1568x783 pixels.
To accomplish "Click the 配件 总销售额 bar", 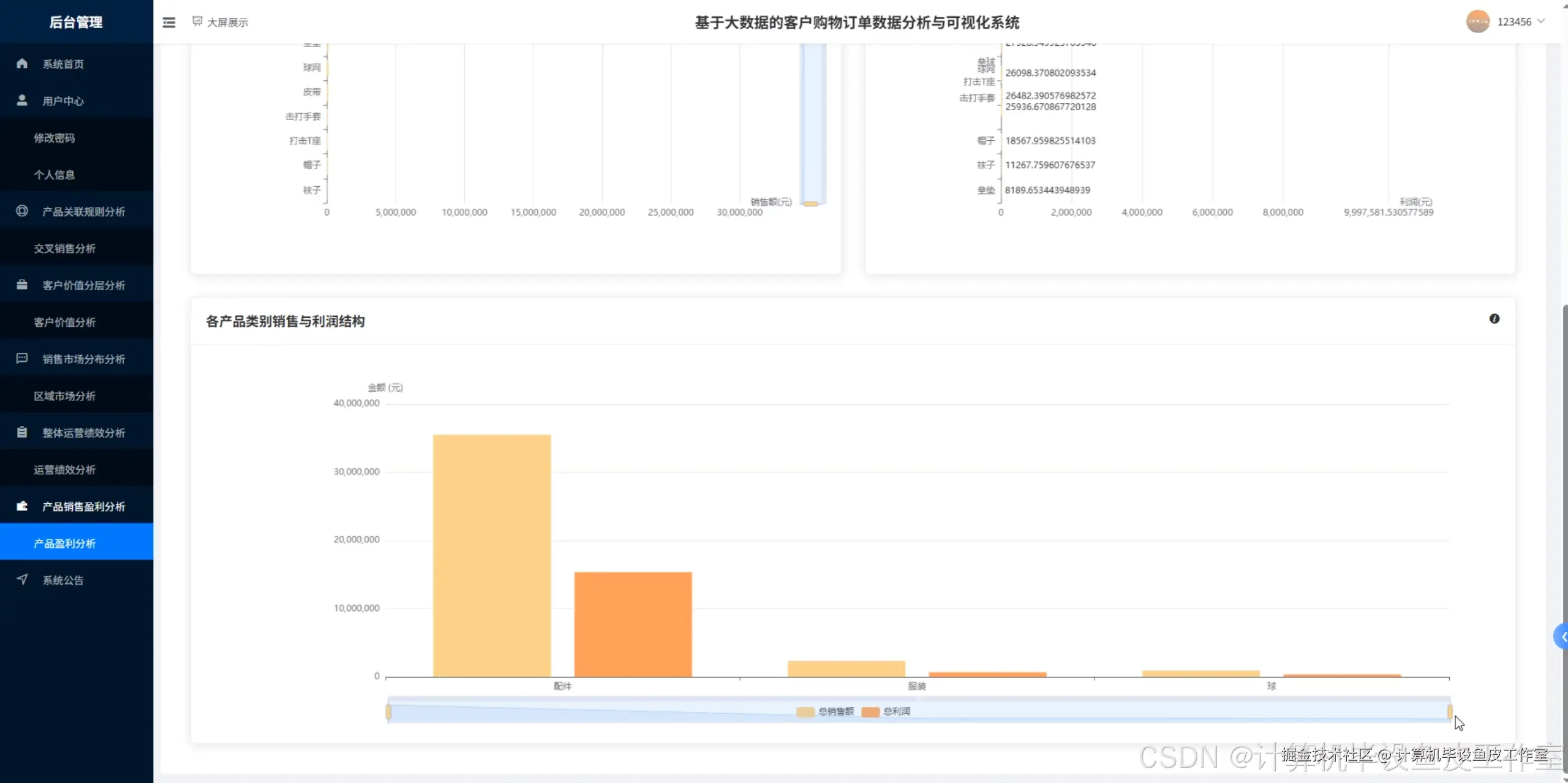I will [x=492, y=555].
